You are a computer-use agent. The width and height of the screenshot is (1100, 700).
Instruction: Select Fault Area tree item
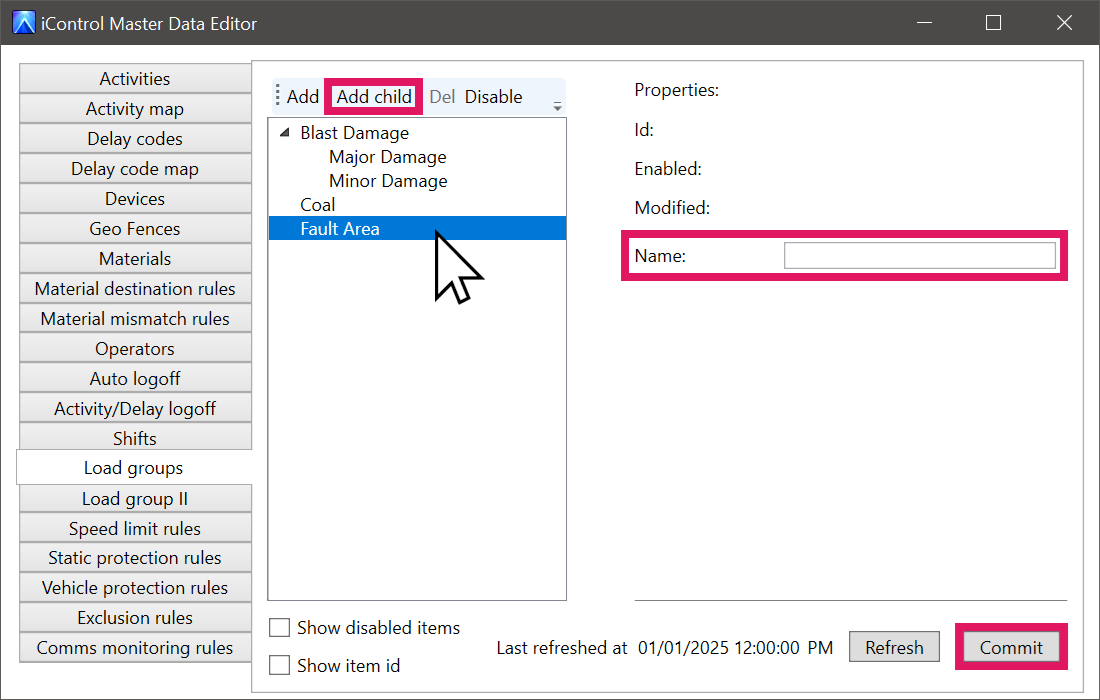click(417, 228)
